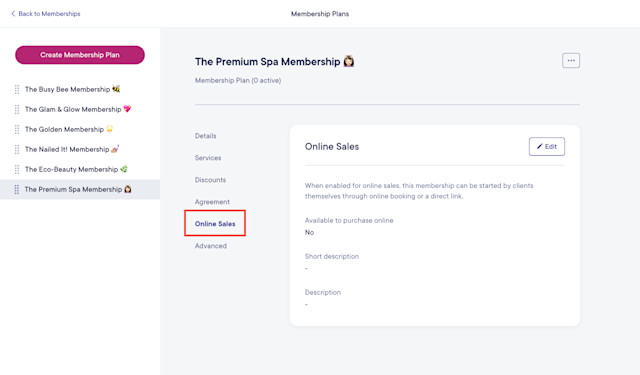Open the Advanced section
Viewport: 640px width, 375px height.
click(211, 246)
